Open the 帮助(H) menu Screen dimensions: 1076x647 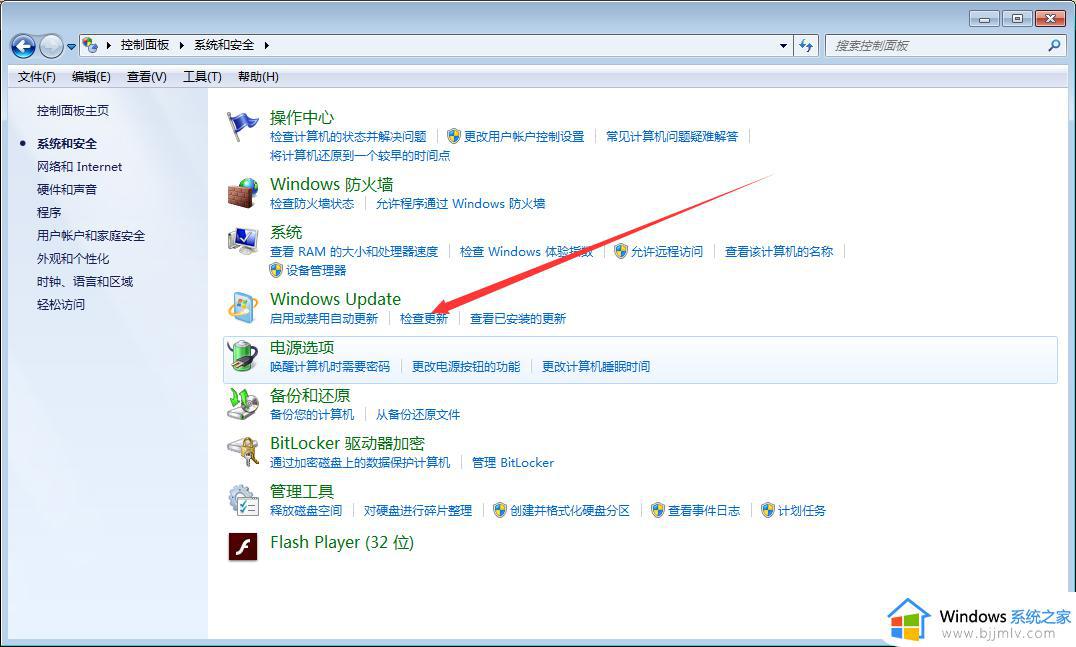point(258,77)
